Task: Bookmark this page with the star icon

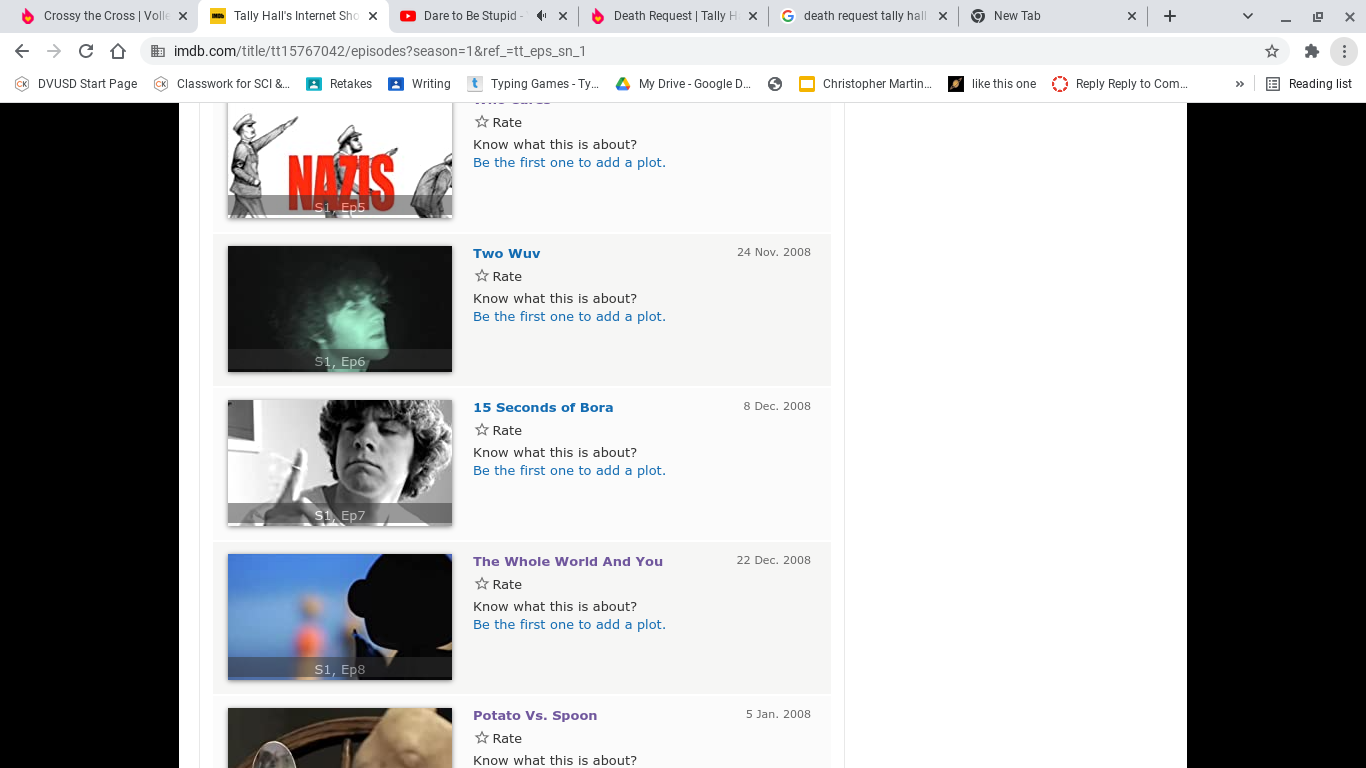Action: tap(1272, 51)
